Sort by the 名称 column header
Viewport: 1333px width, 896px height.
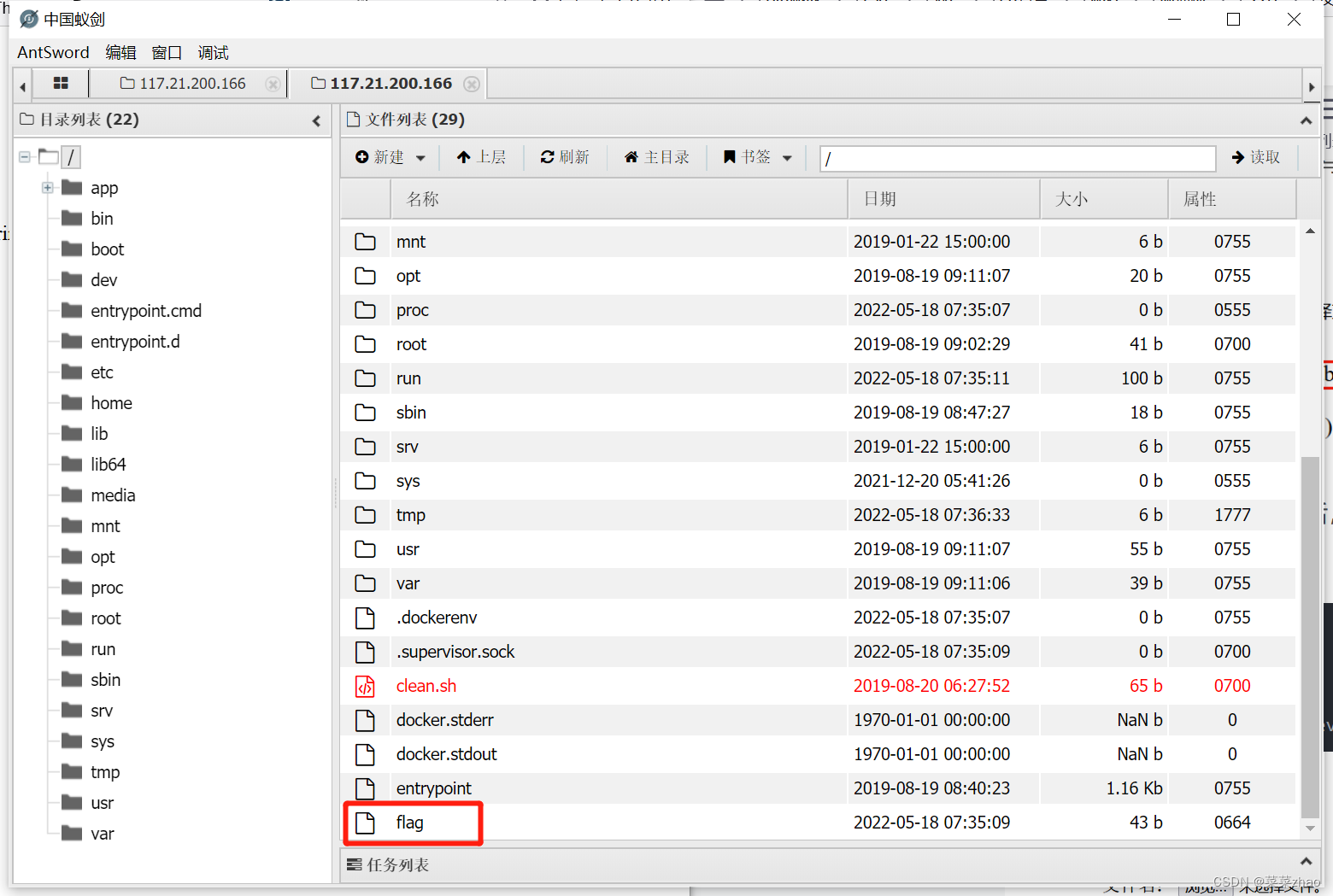[x=620, y=199]
